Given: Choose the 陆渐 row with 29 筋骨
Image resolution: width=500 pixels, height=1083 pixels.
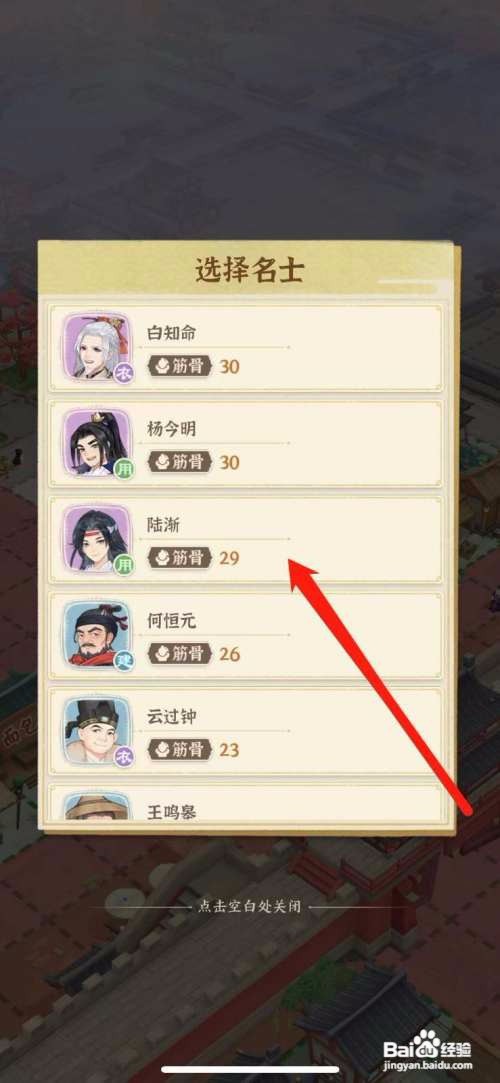Looking at the screenshot, I should [245, 539].
